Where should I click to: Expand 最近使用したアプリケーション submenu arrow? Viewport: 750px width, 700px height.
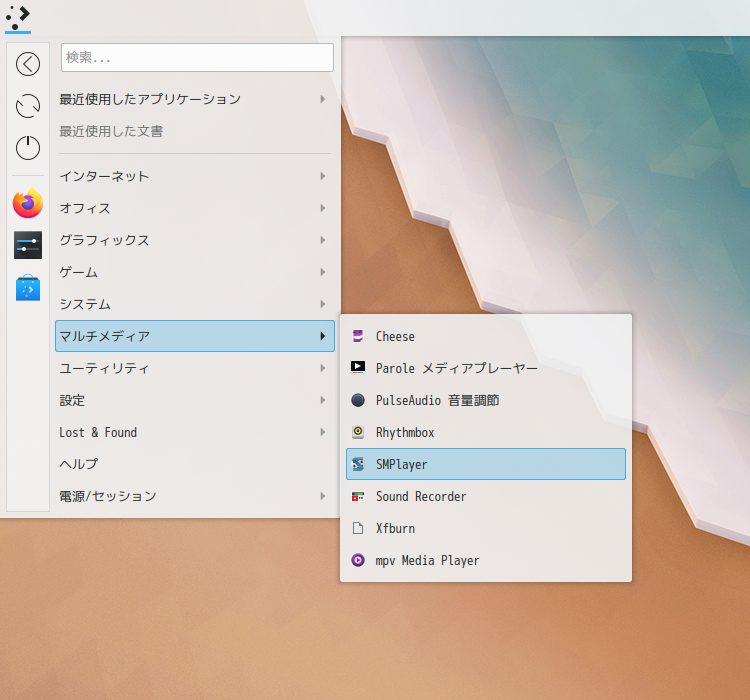coord(323,99)
